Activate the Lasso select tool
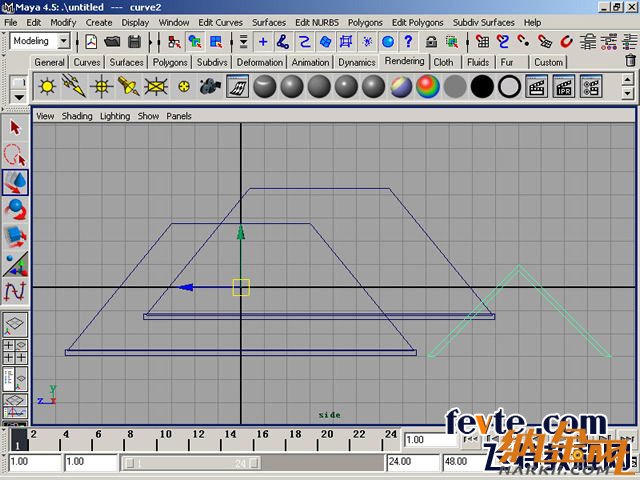 point(15,155)
